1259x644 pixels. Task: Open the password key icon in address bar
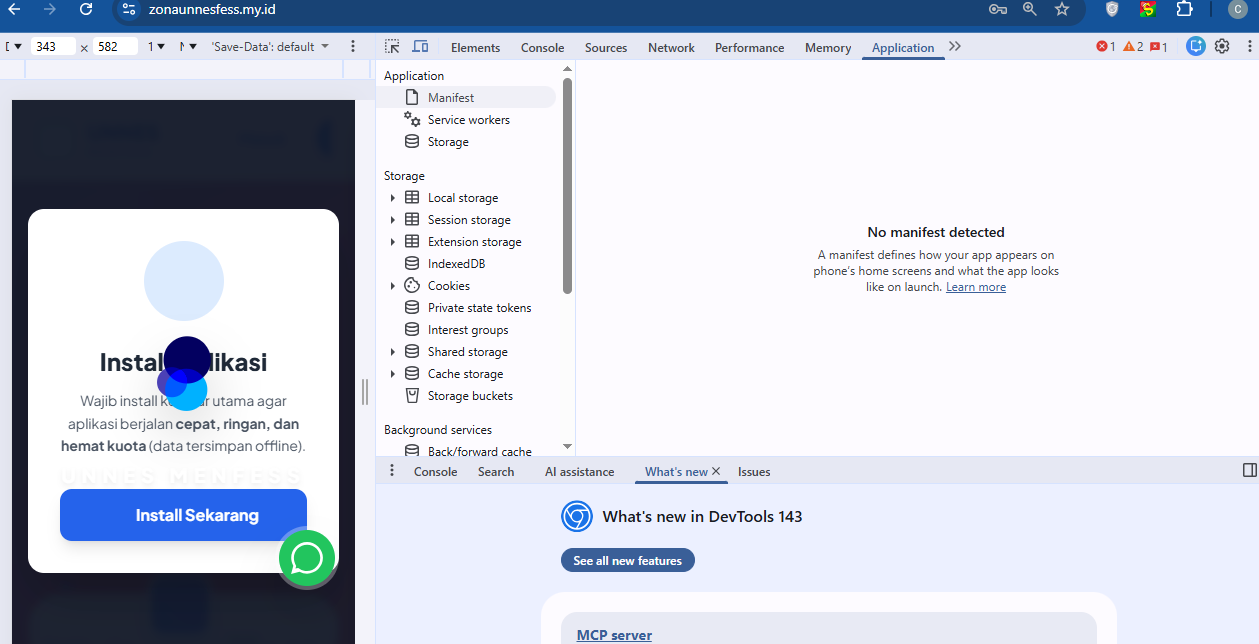(997, 9)
